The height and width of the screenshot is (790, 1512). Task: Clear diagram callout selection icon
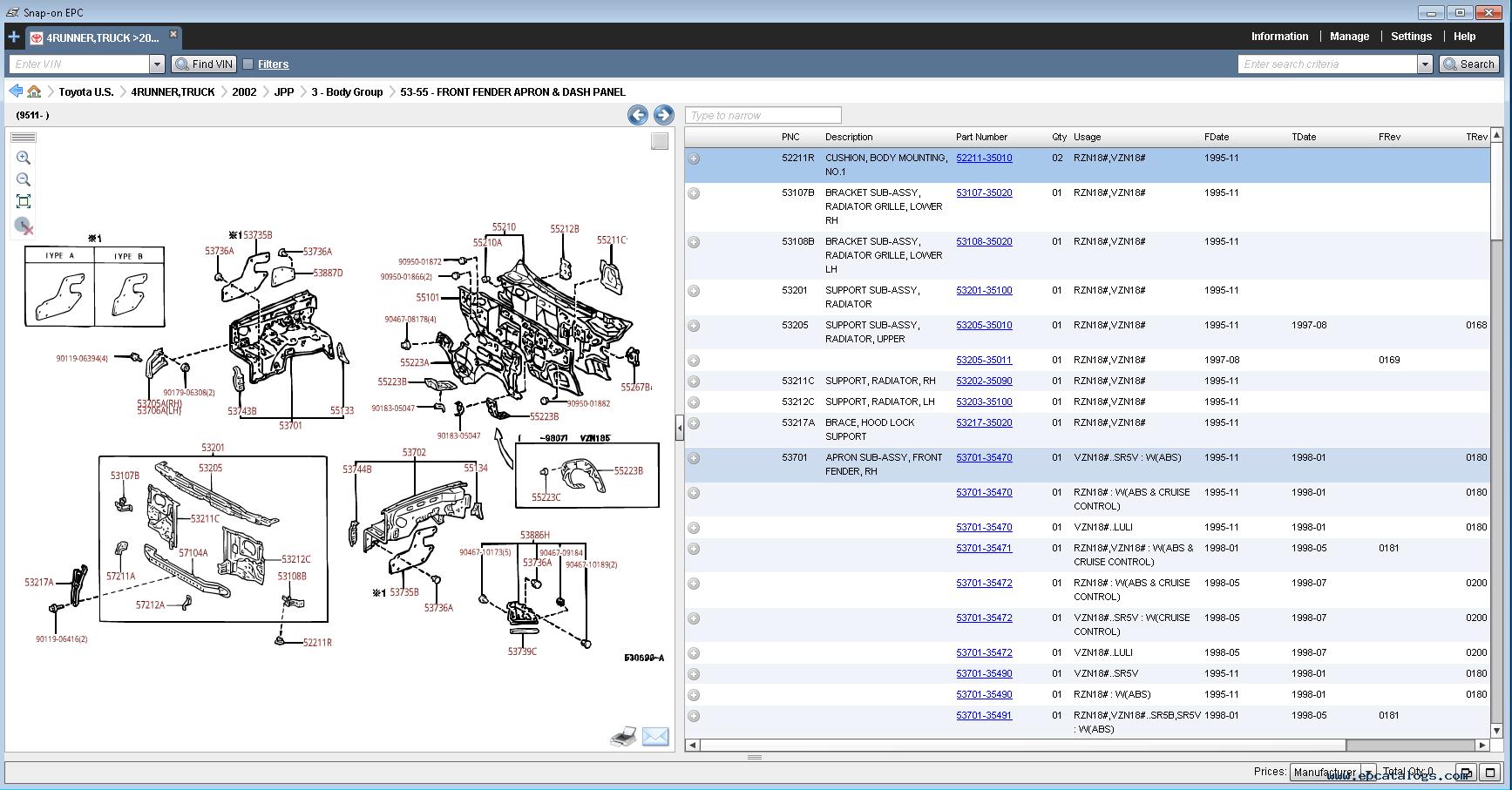[24, 226]
